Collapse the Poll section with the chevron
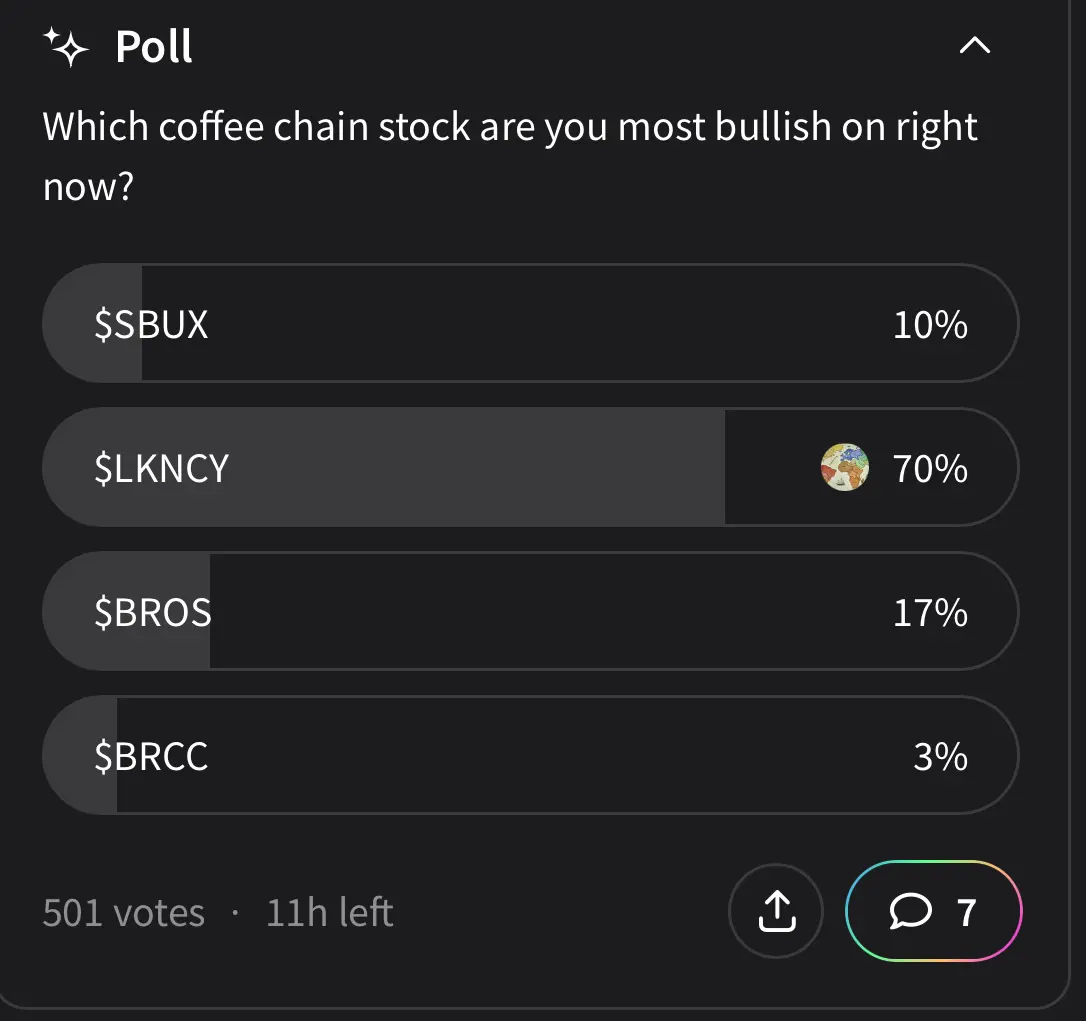This screenshot has height=1021, width=1086. [x=974, y=46]
